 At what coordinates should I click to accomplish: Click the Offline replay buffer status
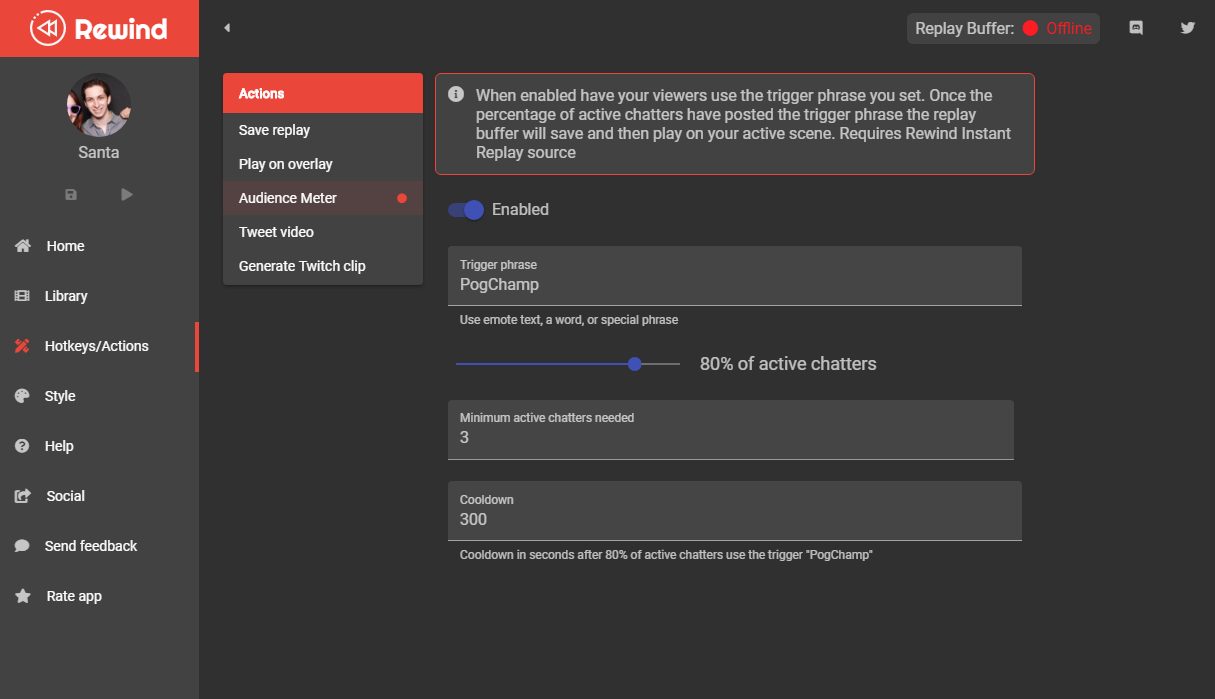pyautogui.click(x=1069, y=28)
